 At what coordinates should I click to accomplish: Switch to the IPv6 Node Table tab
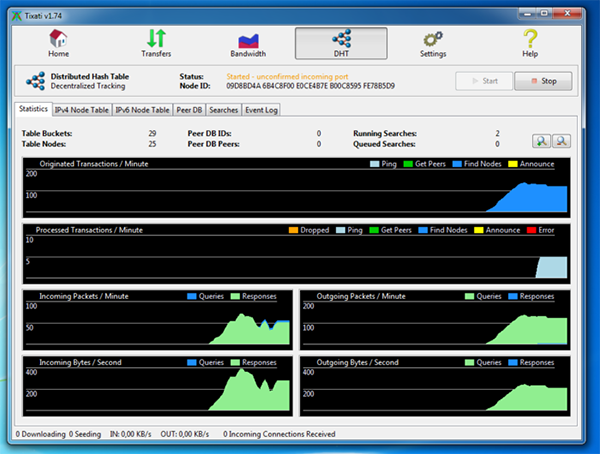[x=142, y=110]
